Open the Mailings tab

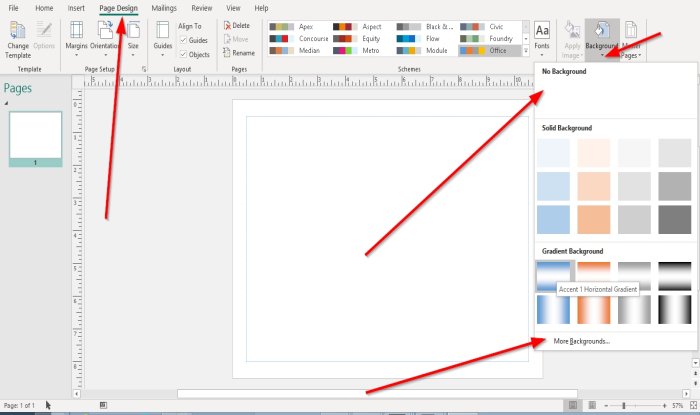(164, 8)
